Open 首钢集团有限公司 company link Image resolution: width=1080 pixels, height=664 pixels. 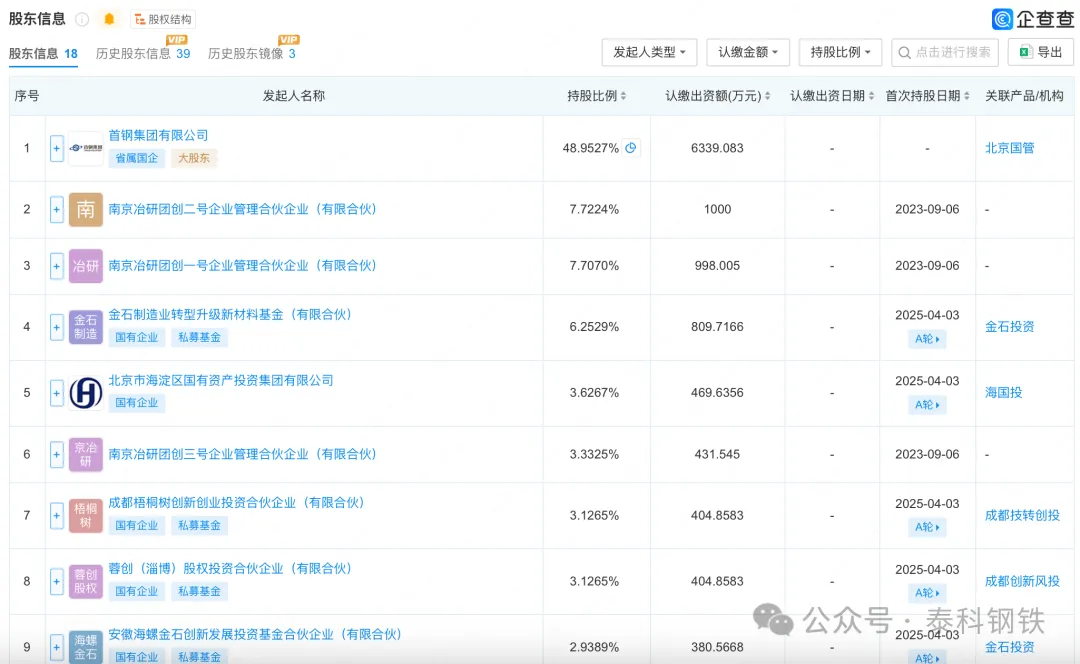click(x=158, y=136)
